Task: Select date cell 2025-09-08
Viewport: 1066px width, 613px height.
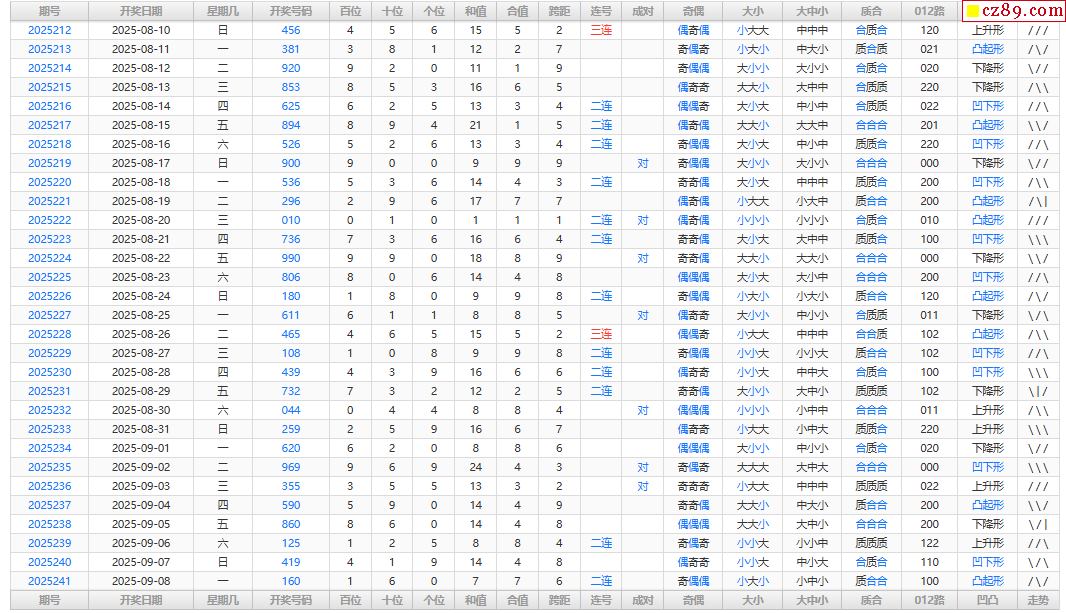Action: [141, 582]
